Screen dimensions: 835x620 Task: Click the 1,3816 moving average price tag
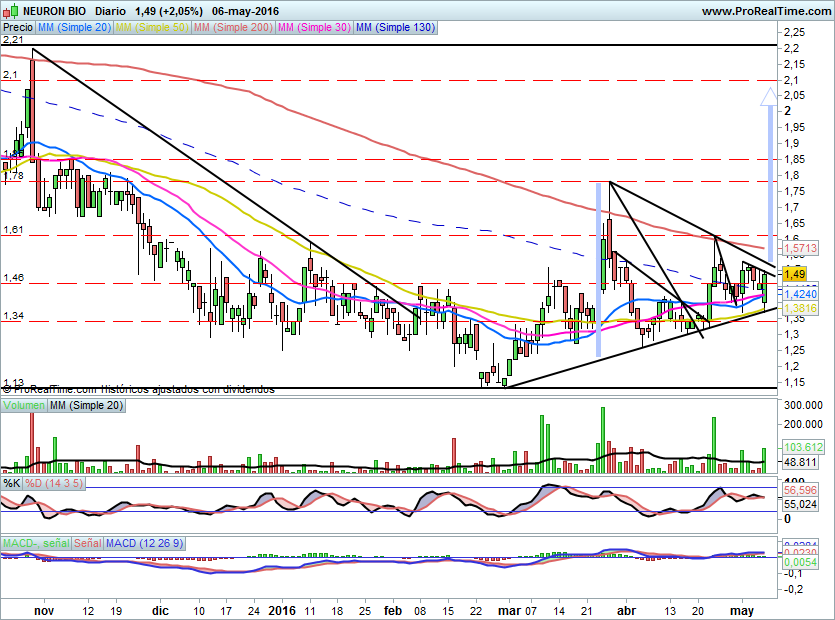click(800, 310)
